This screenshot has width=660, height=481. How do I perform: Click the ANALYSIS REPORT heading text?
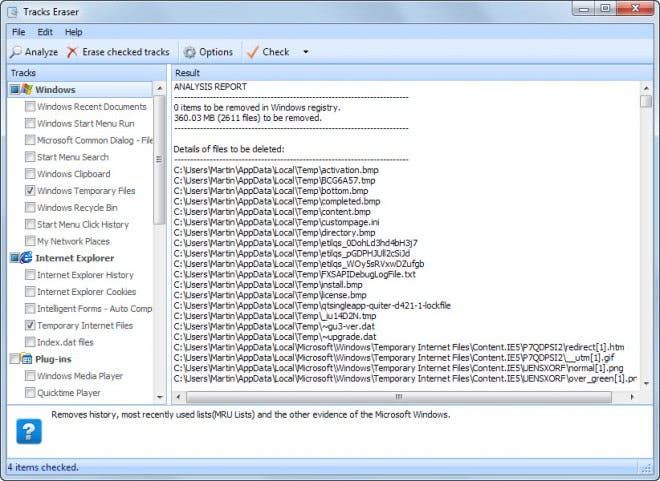click(x=210, y=87)
